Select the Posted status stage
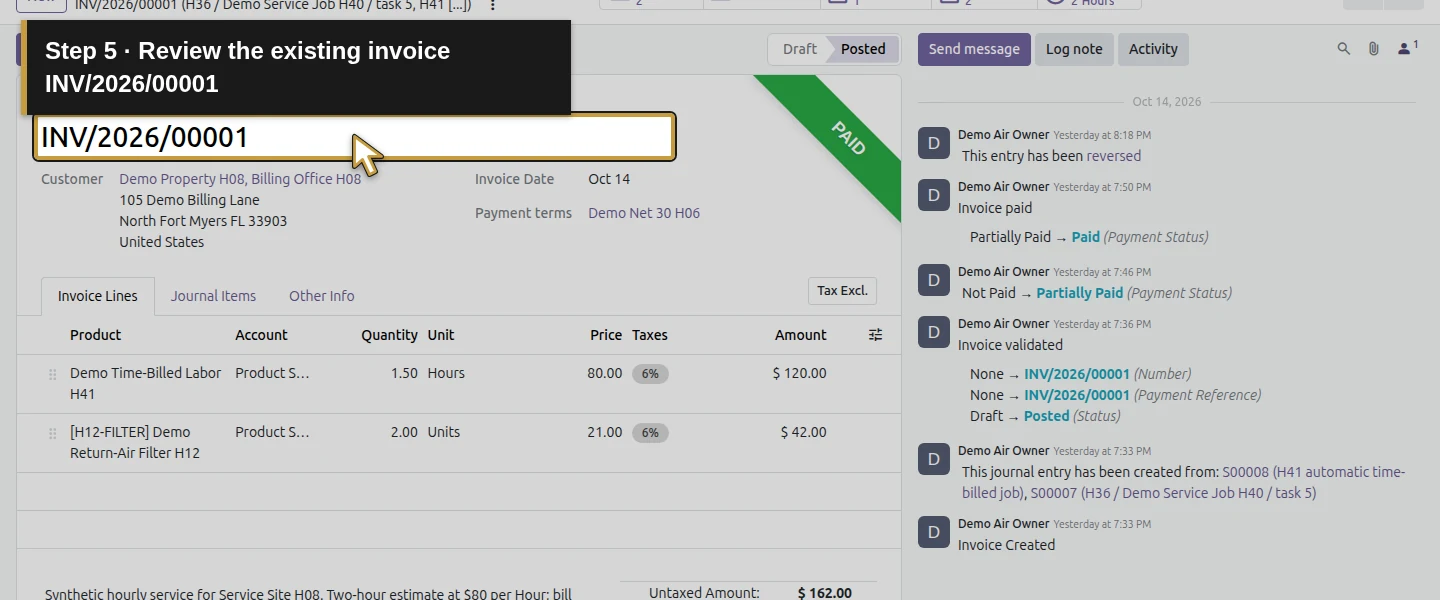 pyautogui.click(x=863, y=49)
